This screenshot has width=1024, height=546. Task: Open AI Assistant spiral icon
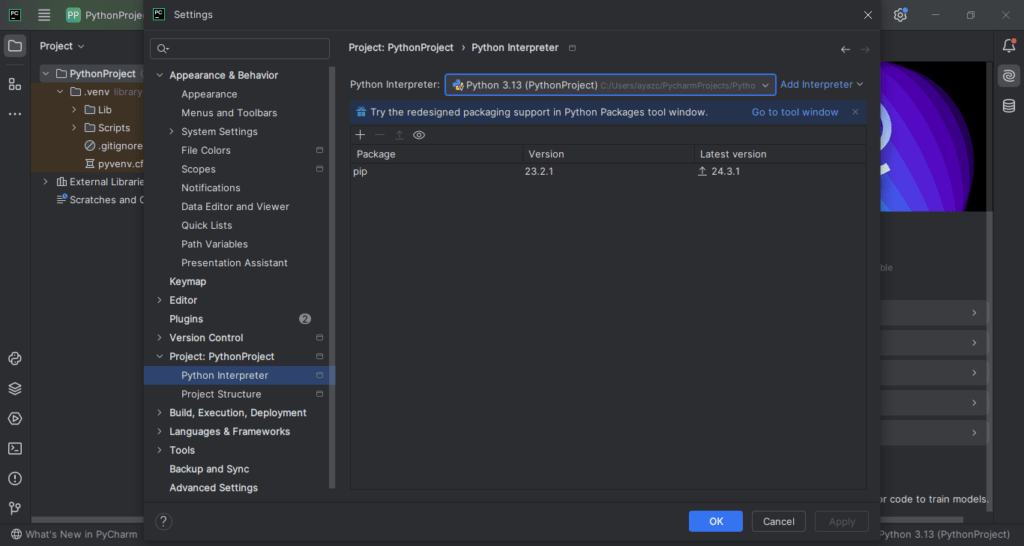[1009, 76]
